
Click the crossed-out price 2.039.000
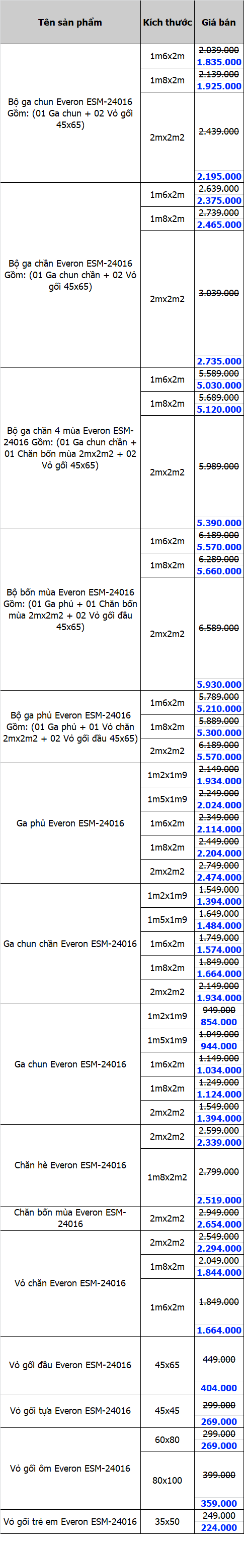click(219, 50)
